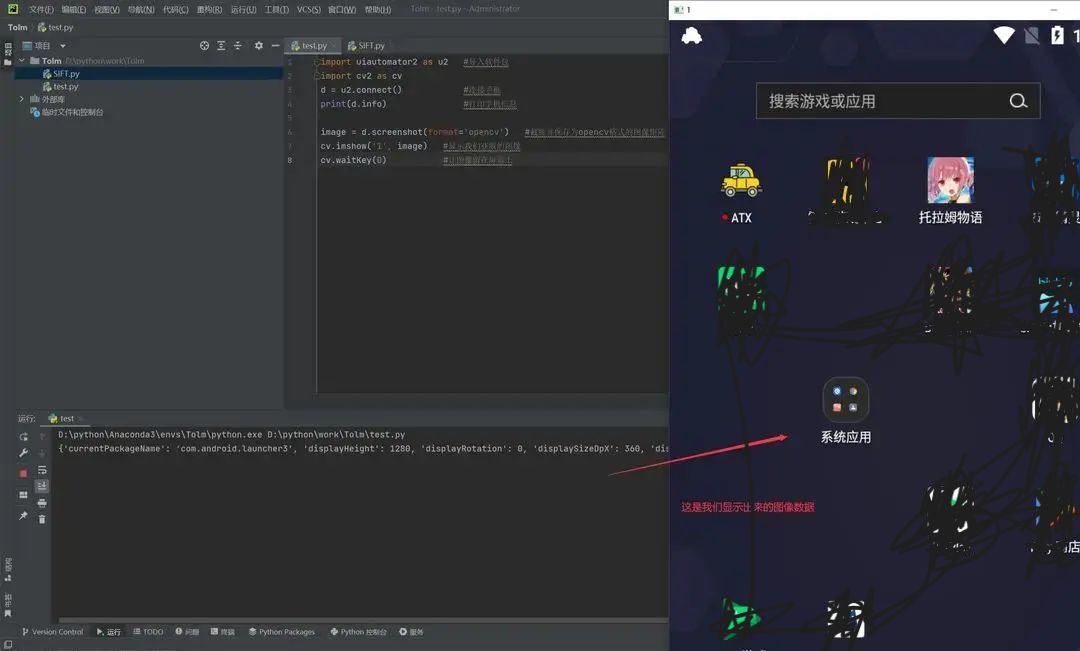1080x651 pixels.
Task: Click the structure sidebar icon at left edge
Action: point(8,569)
